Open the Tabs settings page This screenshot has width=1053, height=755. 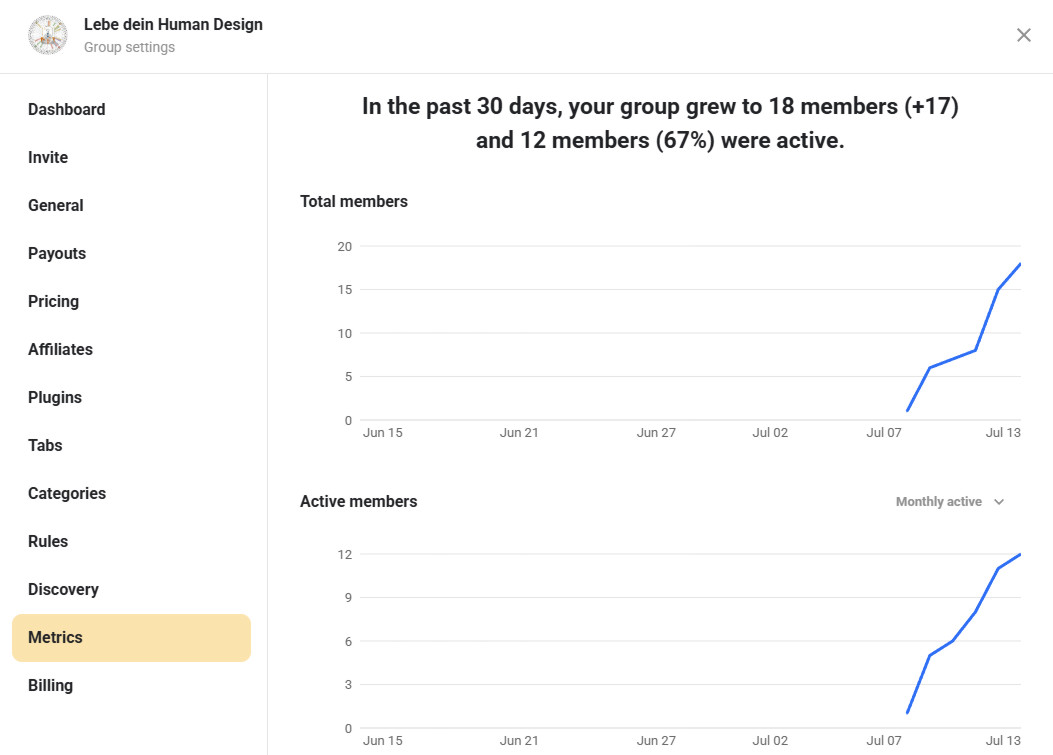[45, 446]
